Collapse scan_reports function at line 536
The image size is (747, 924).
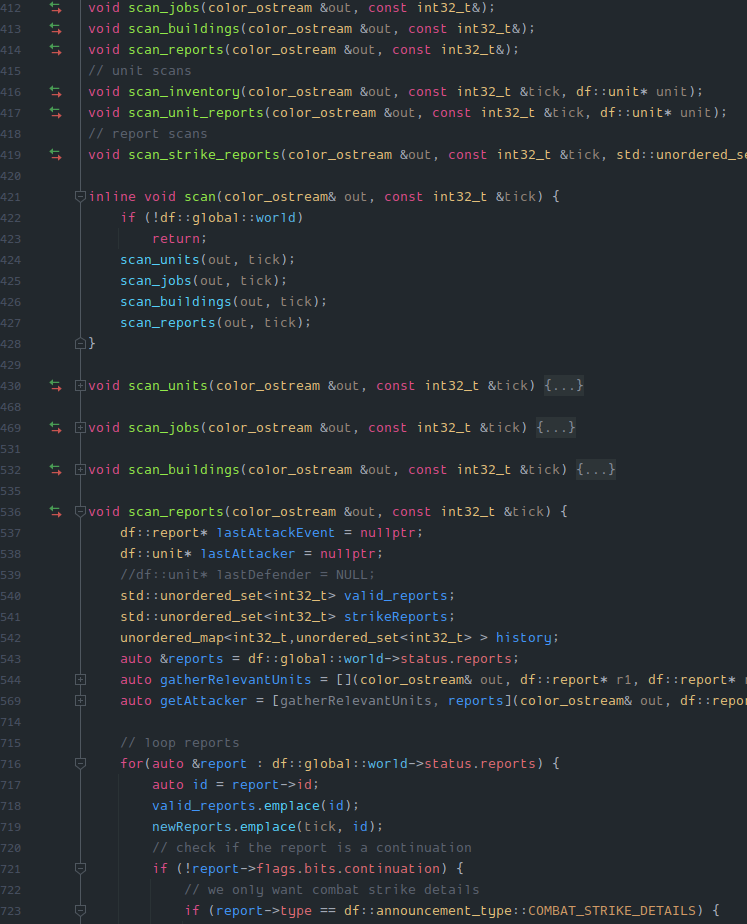pyautogui.click(x=81, y=512)
